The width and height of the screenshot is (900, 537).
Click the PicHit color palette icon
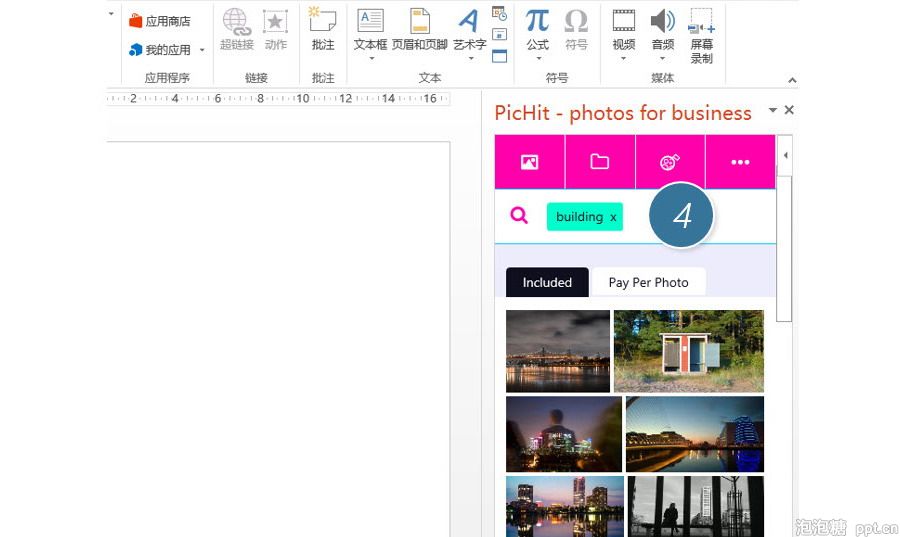pyautogui.click(x=670, y=162)
